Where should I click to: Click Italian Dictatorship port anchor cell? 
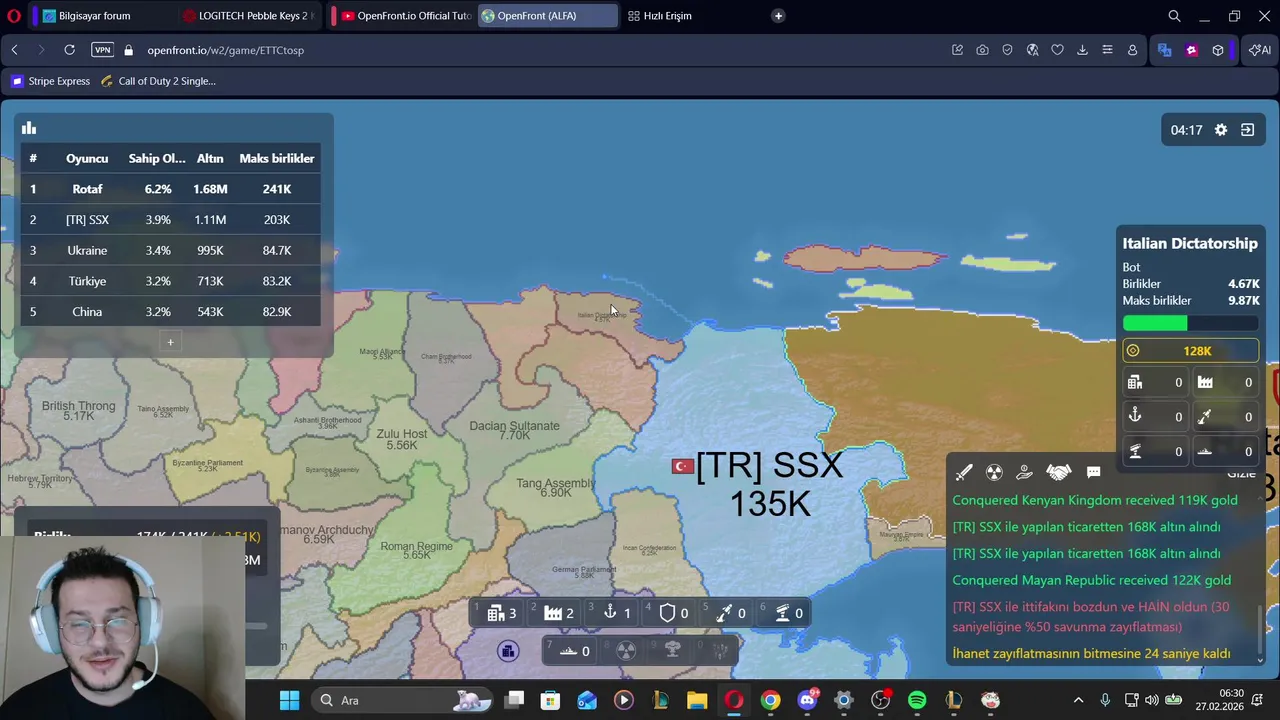(x=1155, y=416)
